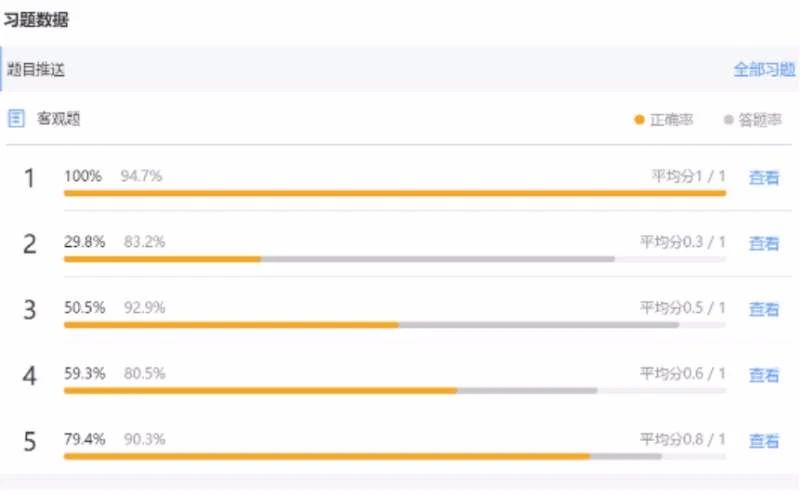Click question 3 progress bar
800x494 pixels.
[x=395, y=325]
